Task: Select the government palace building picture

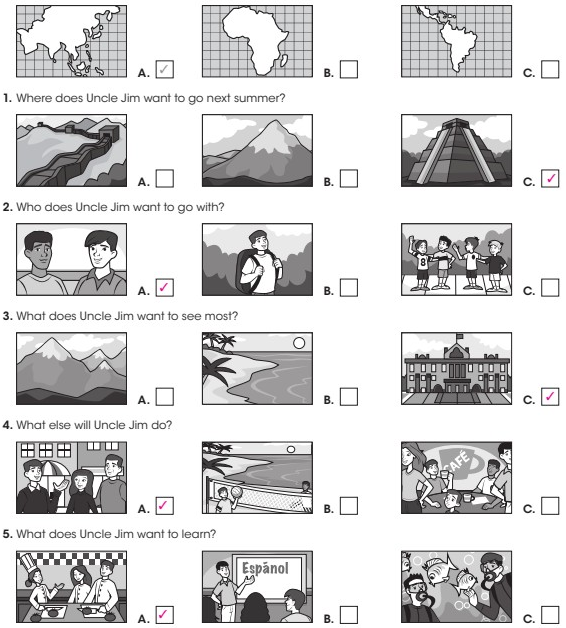Action: click(456, 368)
